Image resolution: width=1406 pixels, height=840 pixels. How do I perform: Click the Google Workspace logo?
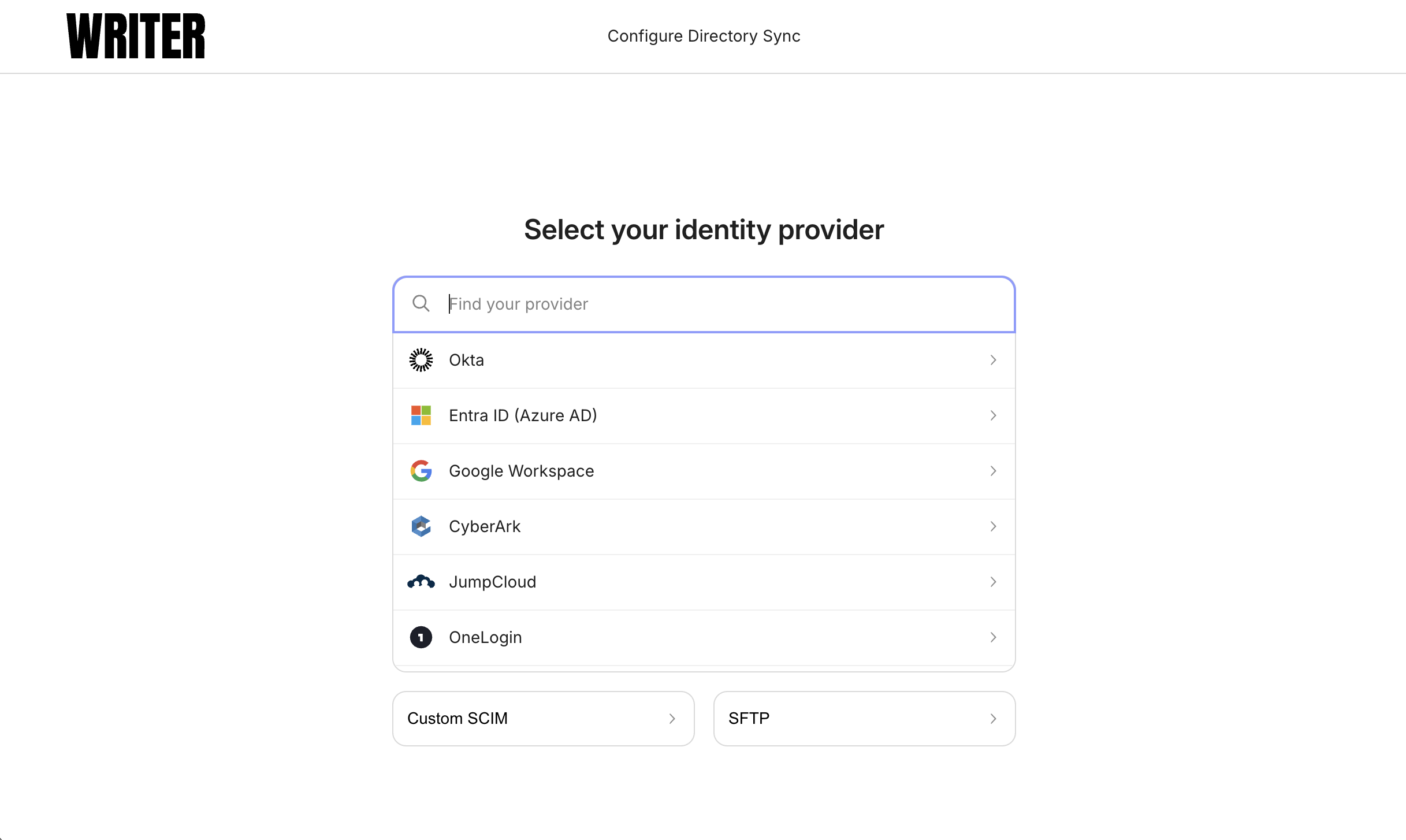(x=421, y=471)
